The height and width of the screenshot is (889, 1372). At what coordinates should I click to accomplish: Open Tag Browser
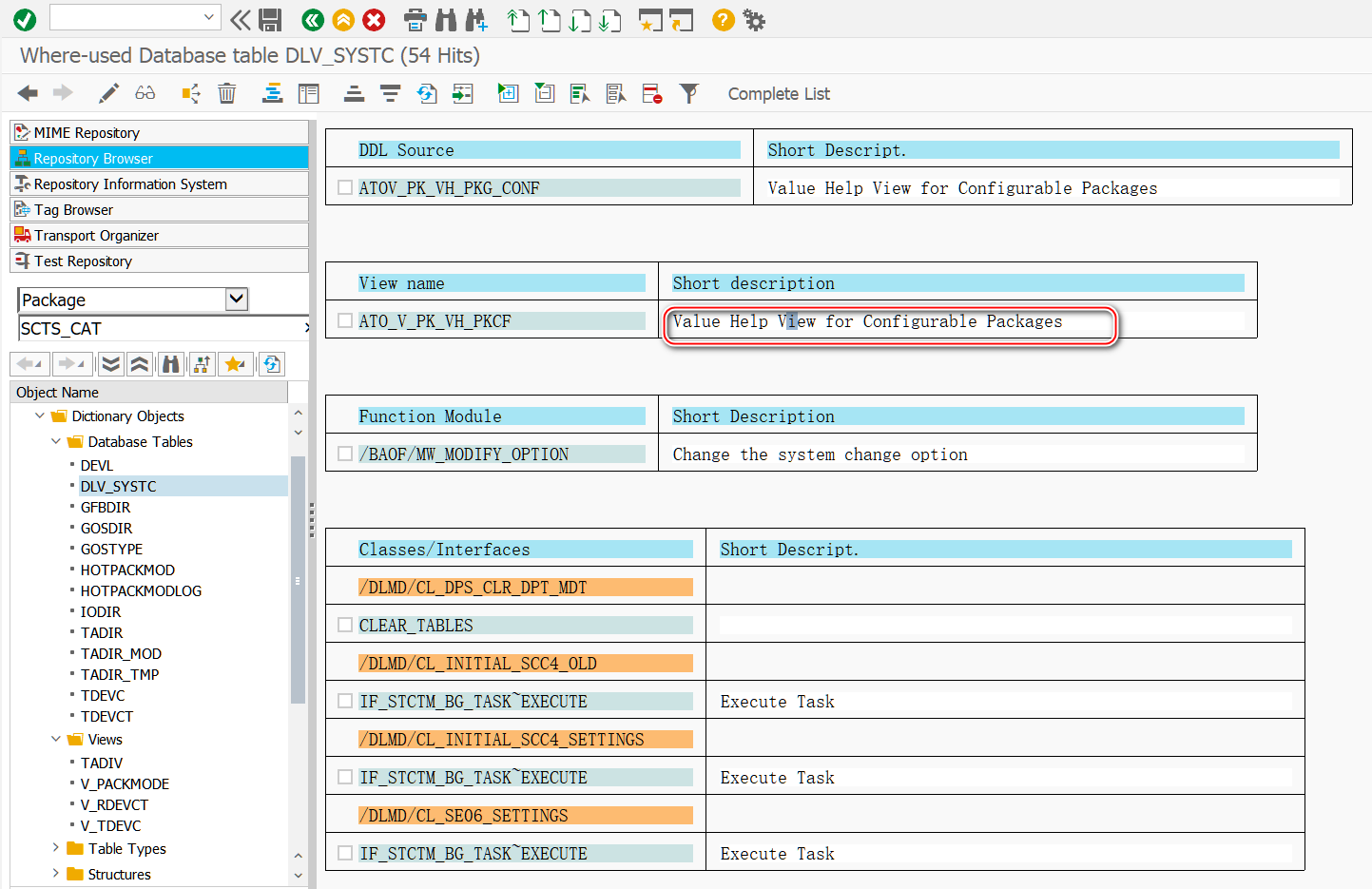159,209
